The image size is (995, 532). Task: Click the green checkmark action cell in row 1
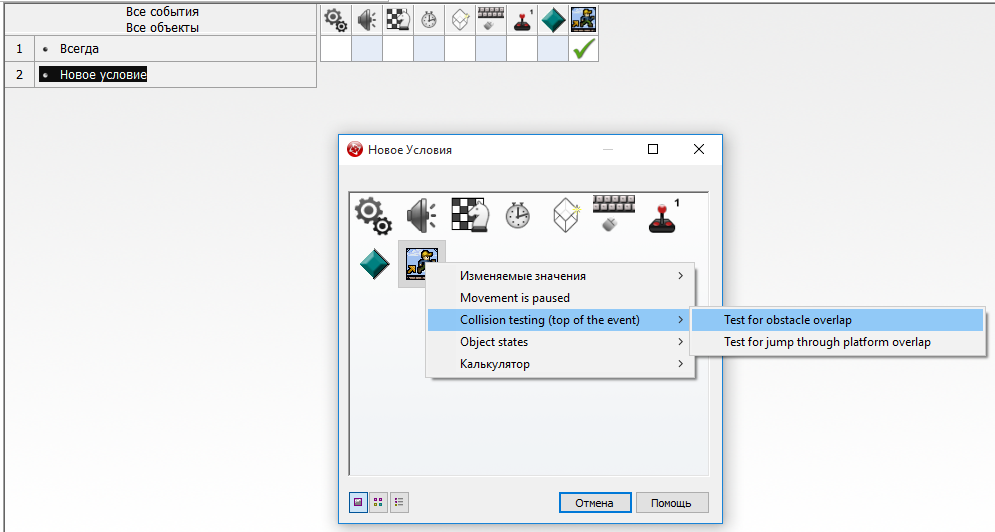click(x=583, y=48)
